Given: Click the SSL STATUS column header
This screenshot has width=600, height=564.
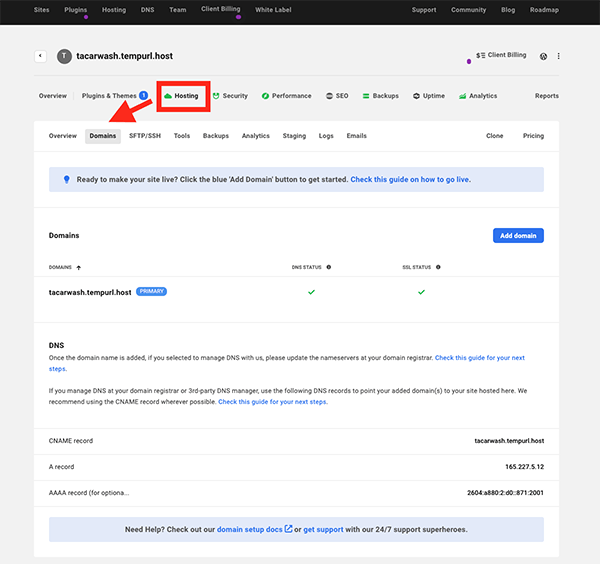Looking at the screenshot, I should [416, 267].
